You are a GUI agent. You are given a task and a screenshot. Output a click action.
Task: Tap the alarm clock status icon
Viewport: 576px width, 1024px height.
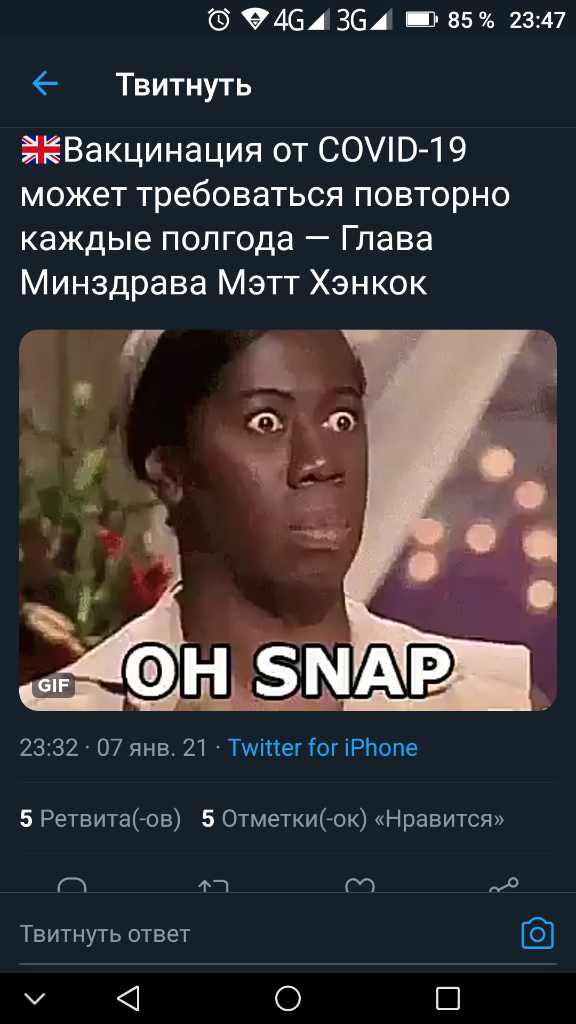pyautogui.click(x=219, y=20)
